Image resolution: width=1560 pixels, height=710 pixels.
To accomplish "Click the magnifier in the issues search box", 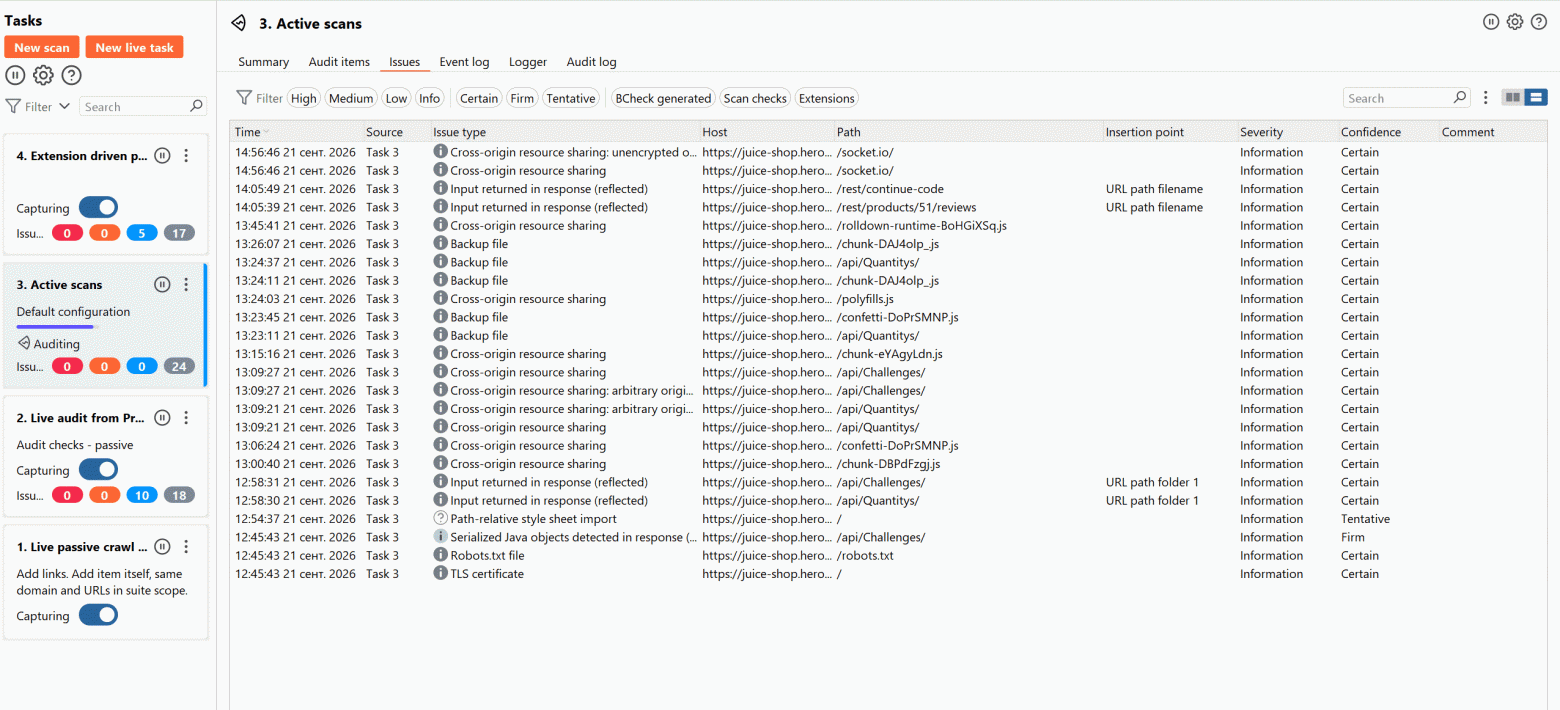I will (x=1460, y=98).
